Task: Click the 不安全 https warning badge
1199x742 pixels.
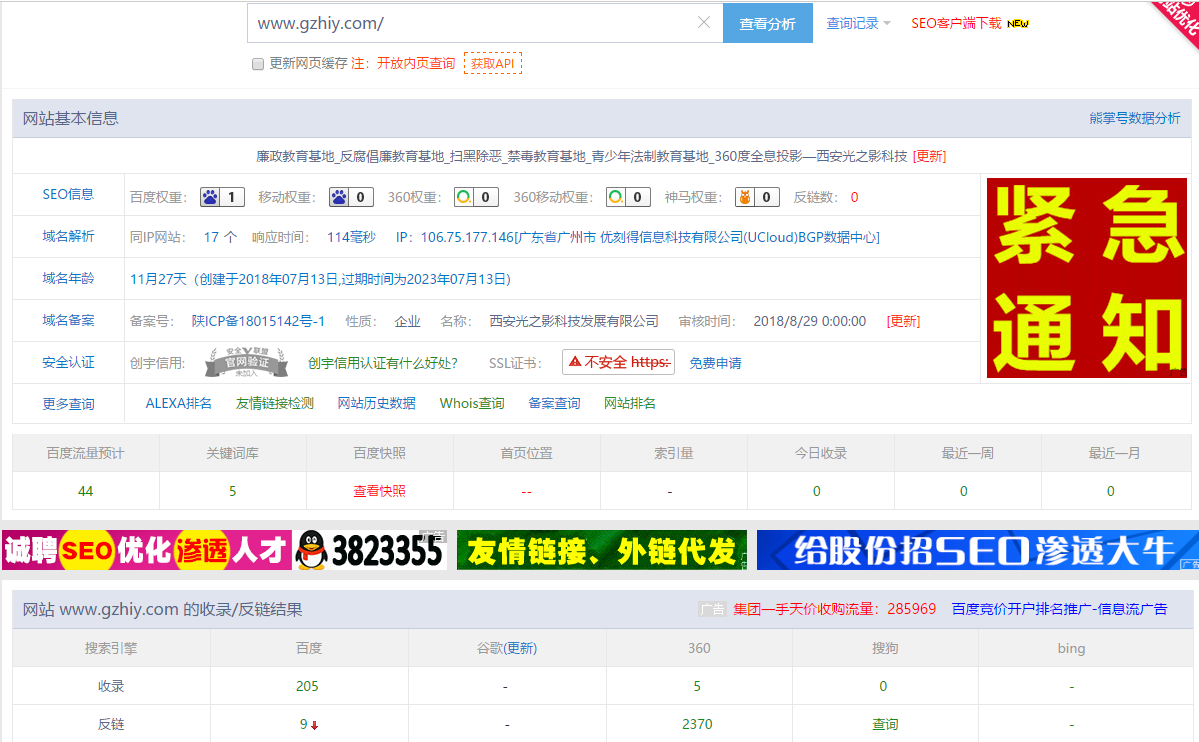Action: (619, 362)
